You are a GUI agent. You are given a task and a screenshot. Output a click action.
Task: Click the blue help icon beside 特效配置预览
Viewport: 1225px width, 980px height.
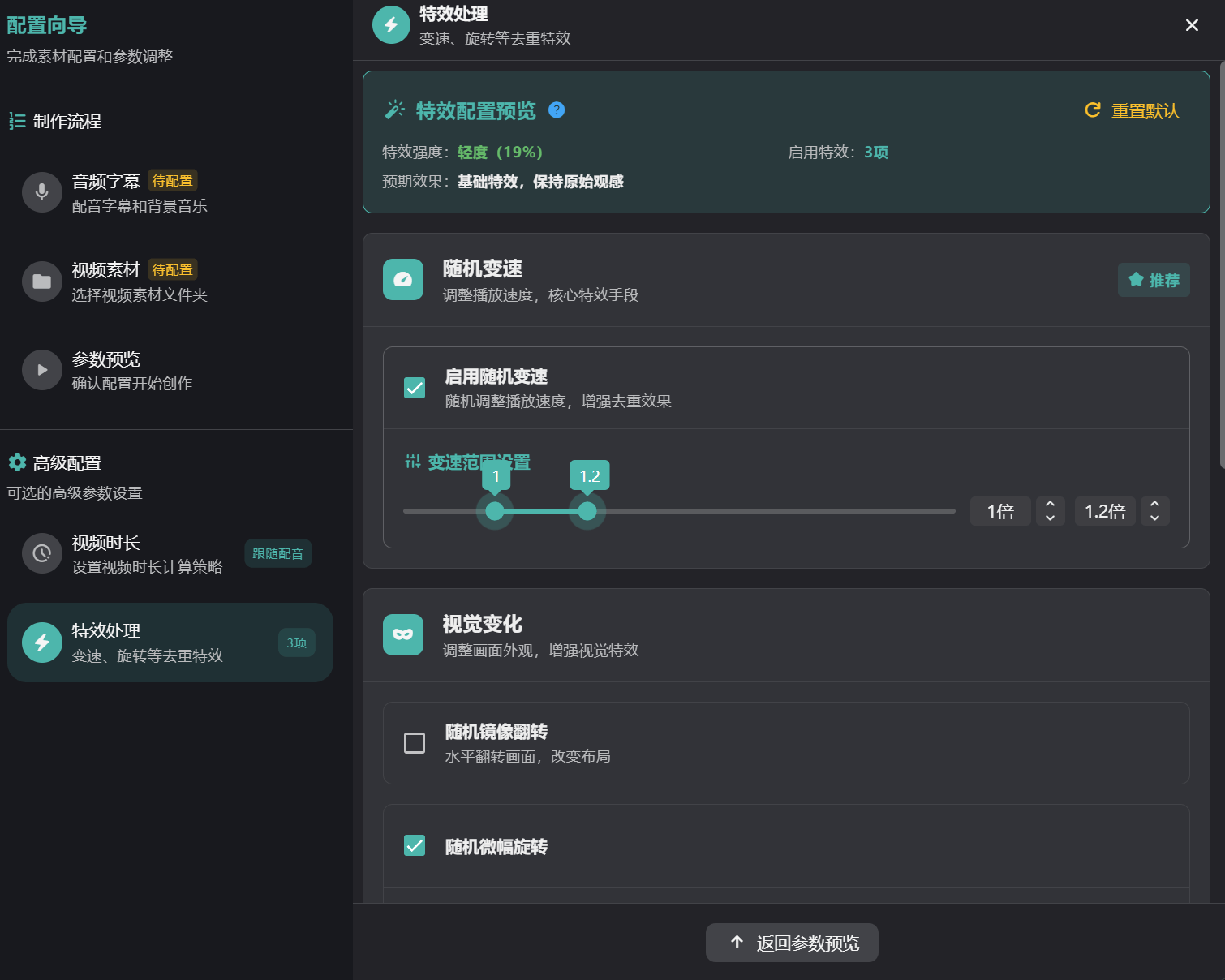(557, 110)
